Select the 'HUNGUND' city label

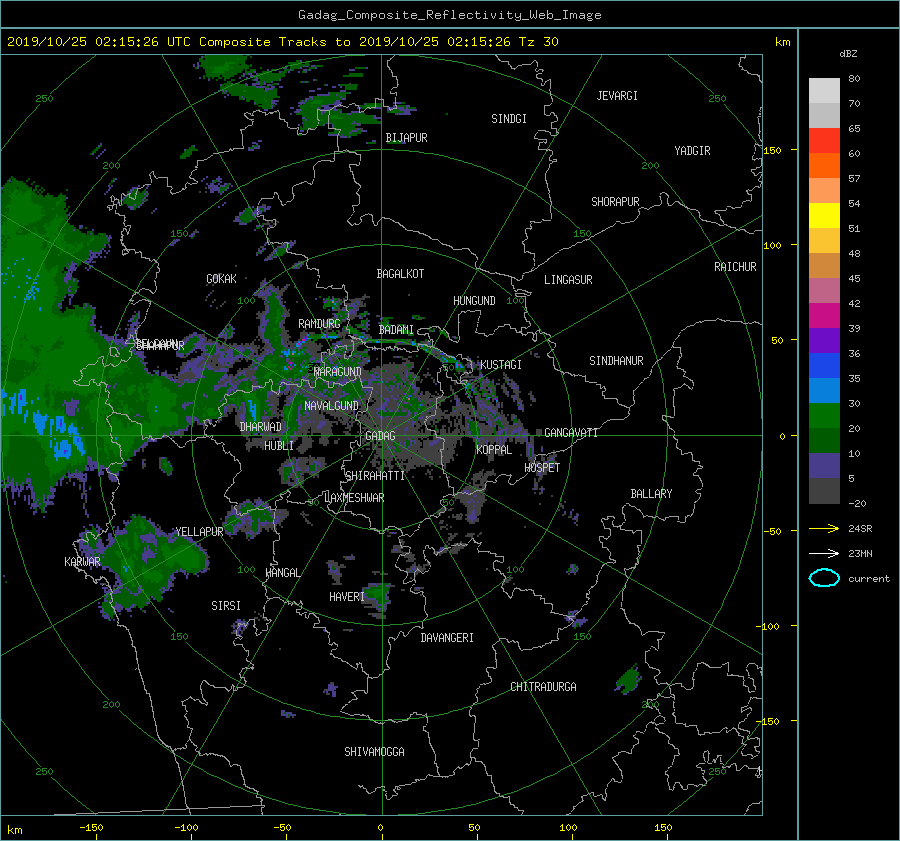tap(474, 301)
